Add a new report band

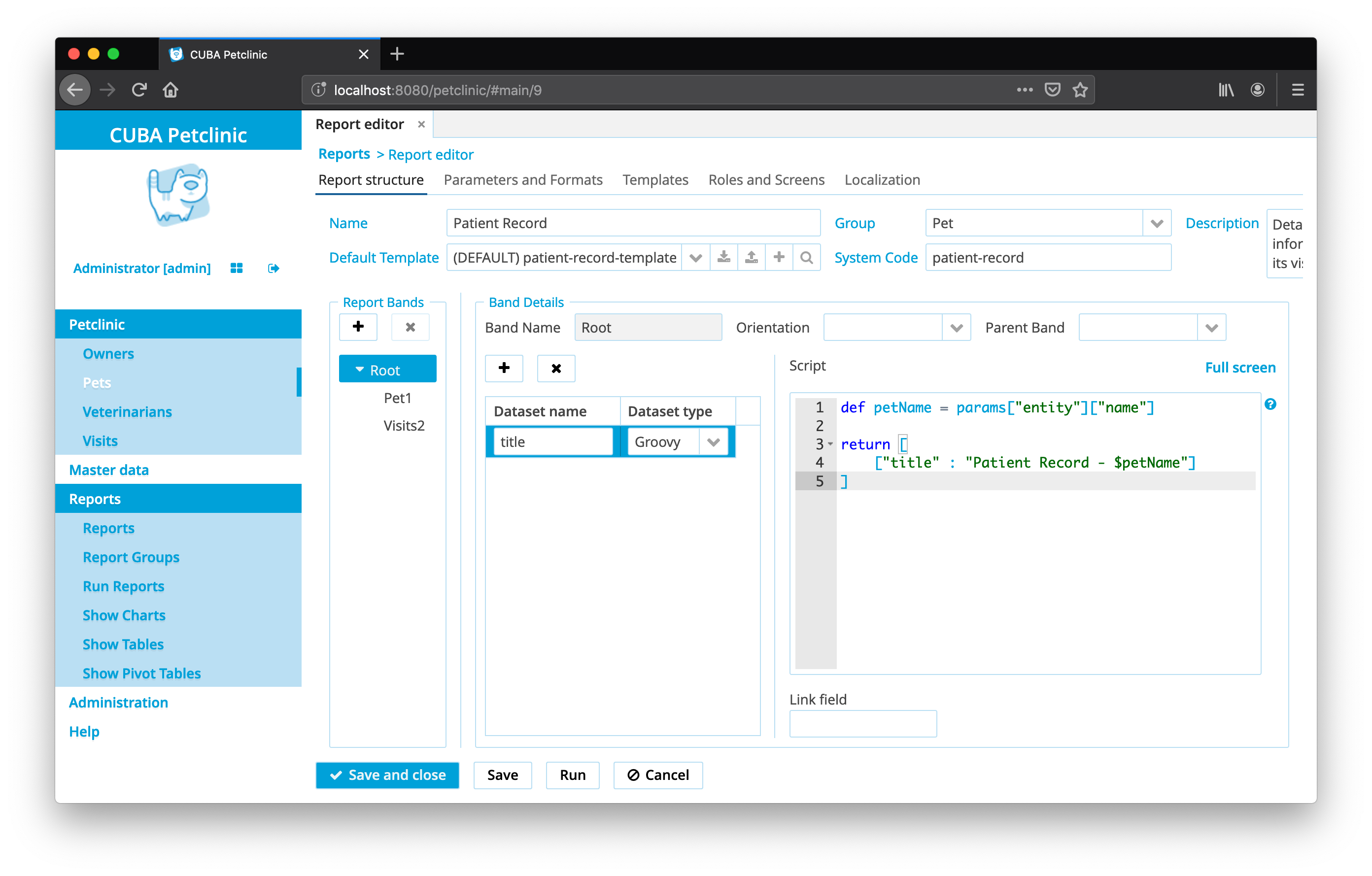[358, 327]
